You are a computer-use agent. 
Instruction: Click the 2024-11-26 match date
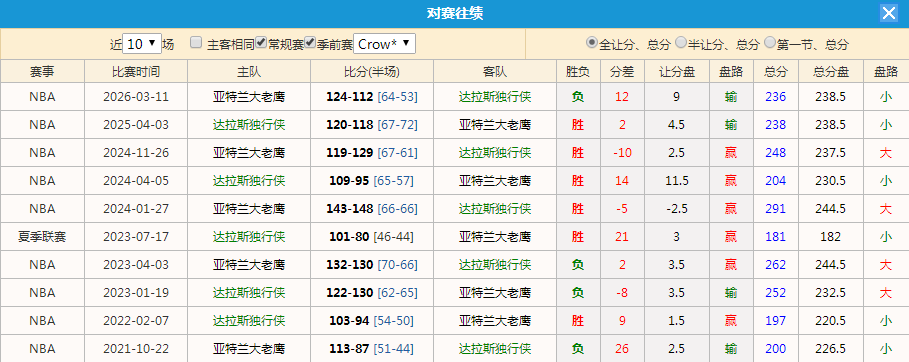(136, 153)
